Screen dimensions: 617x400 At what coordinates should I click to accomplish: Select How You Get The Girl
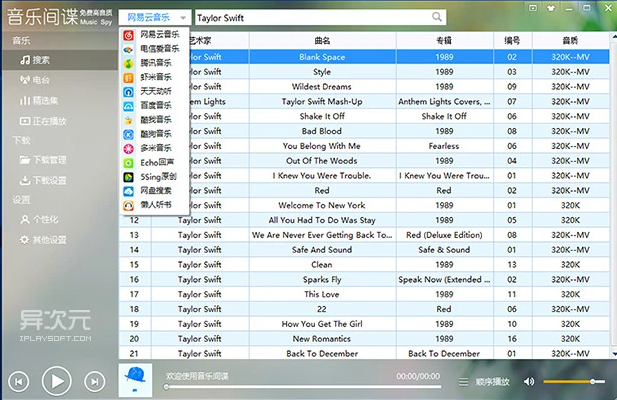[322, 324]
